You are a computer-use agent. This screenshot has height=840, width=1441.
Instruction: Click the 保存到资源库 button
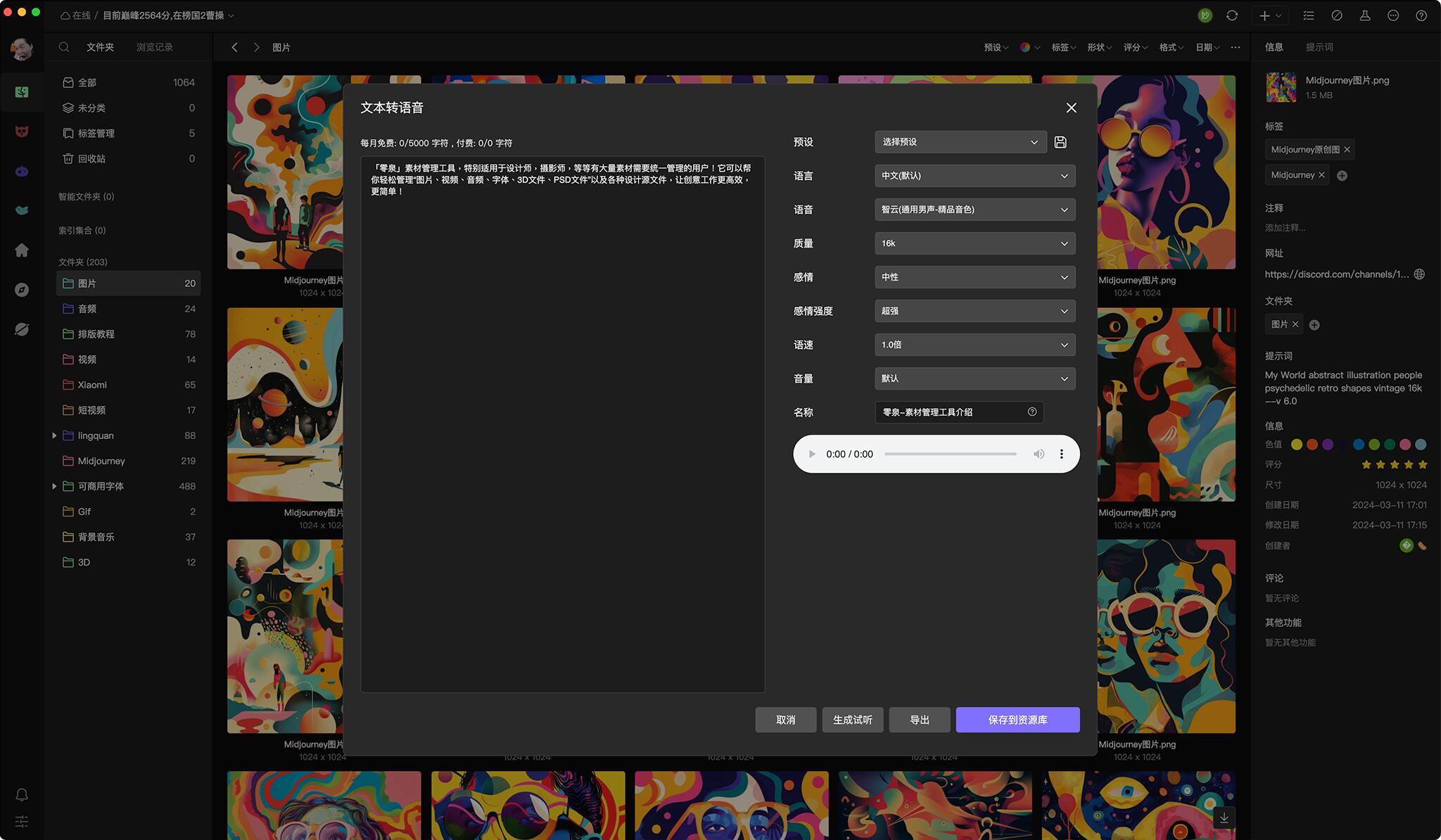pos(1017,720)
